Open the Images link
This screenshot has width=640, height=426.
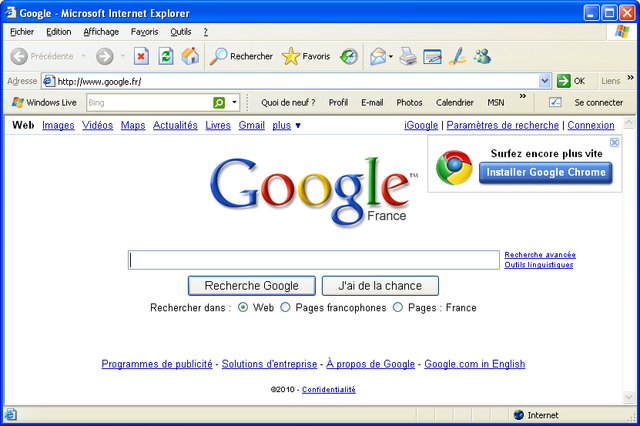coord(58,125)
